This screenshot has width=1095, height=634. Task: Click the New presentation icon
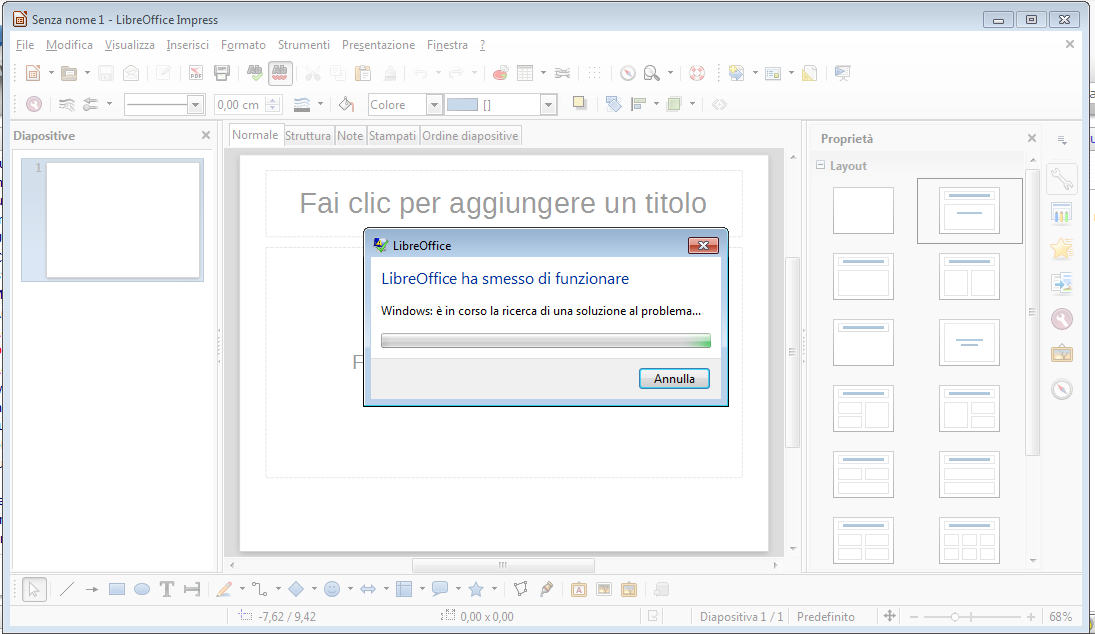click(33, 73)
